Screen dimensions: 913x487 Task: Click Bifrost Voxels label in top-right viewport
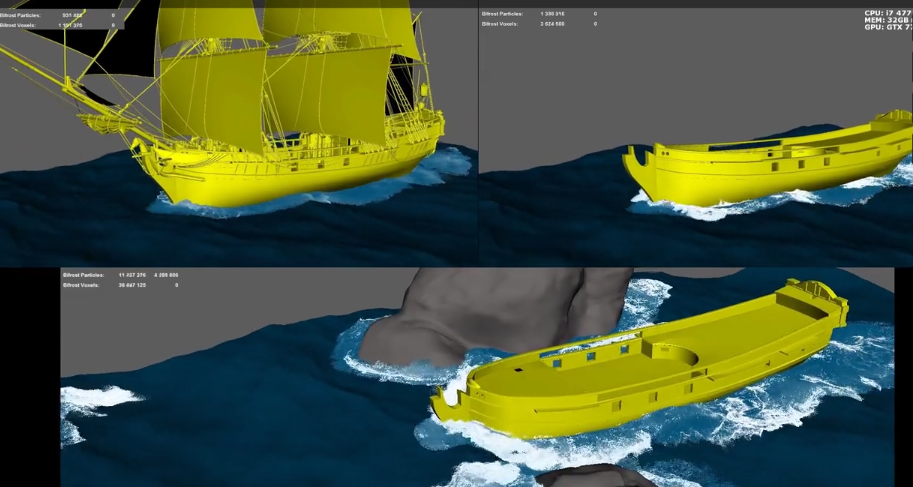(499, 24)
